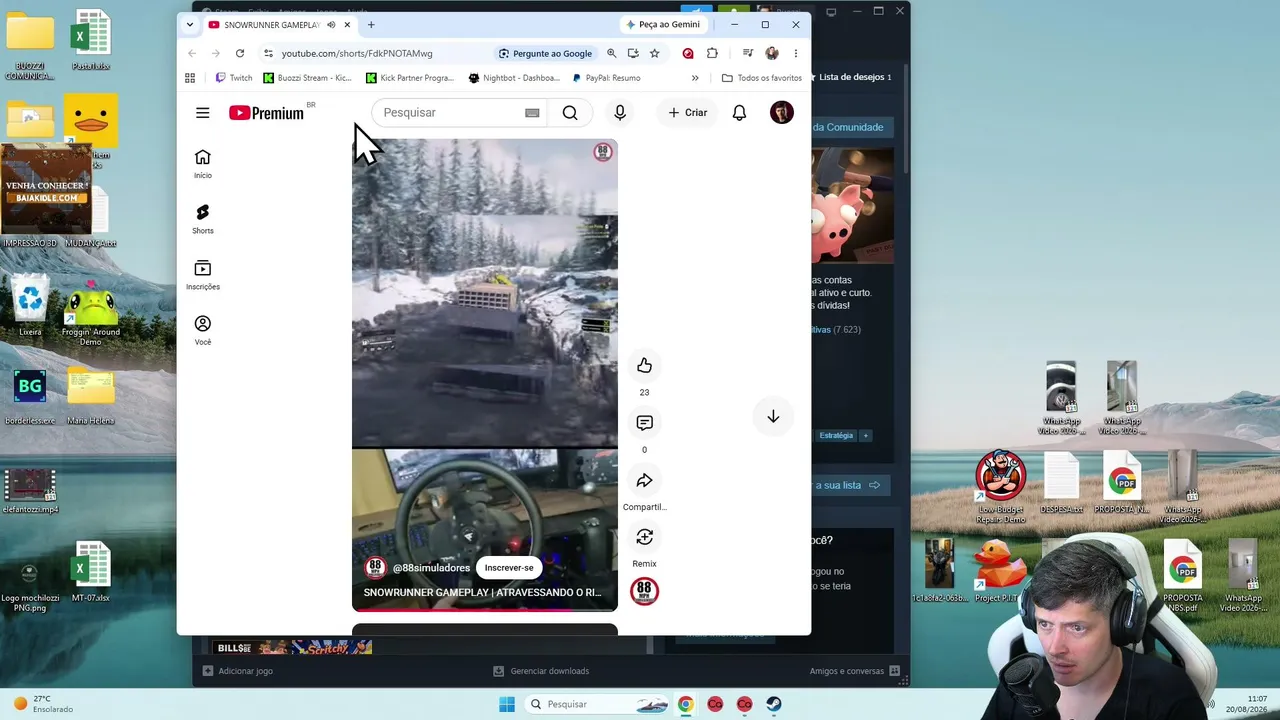
Task: Go to YouTube Premium home logo
Action: click(266, 113)
